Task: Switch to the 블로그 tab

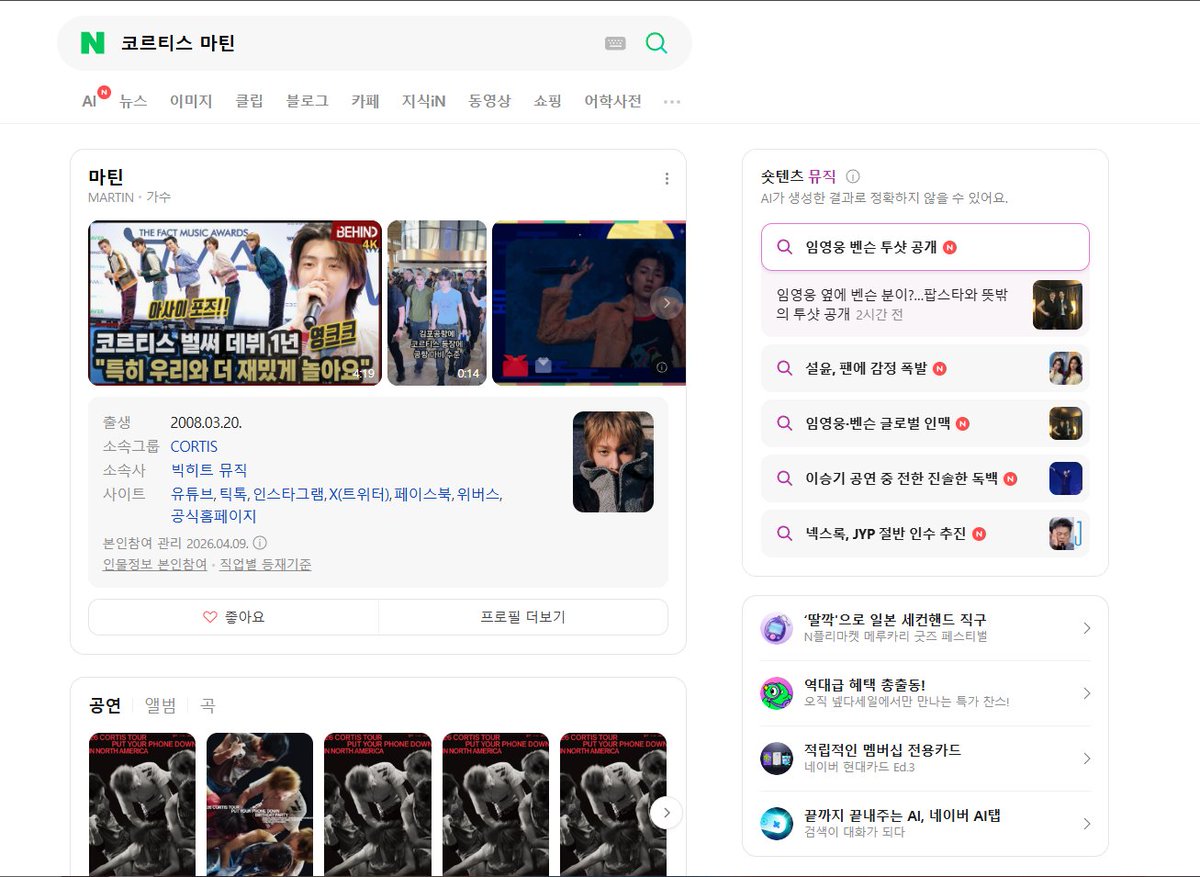Action: pos(307,101)
